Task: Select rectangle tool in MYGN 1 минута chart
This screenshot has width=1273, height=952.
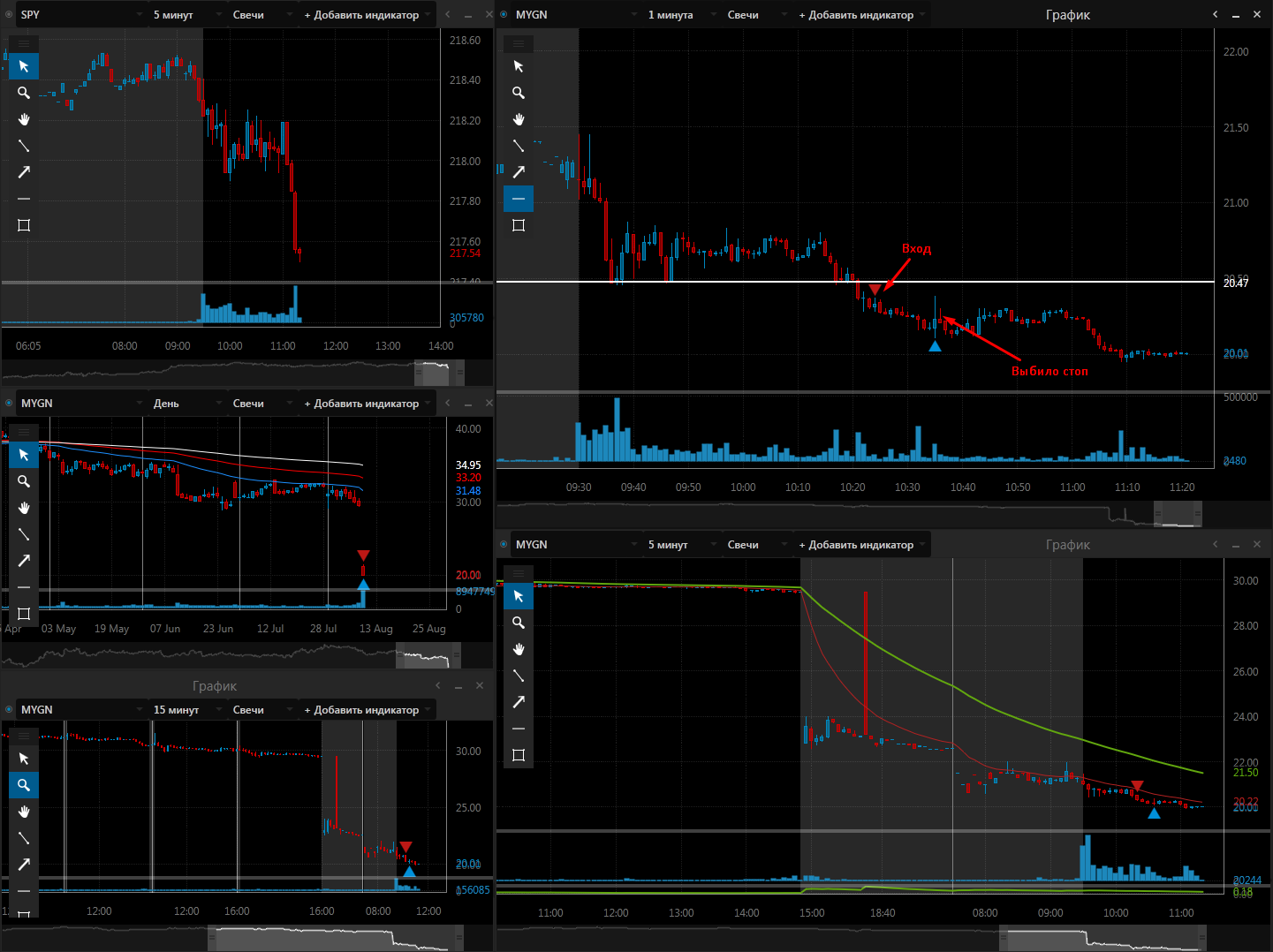Action: (x=519, y=225)
